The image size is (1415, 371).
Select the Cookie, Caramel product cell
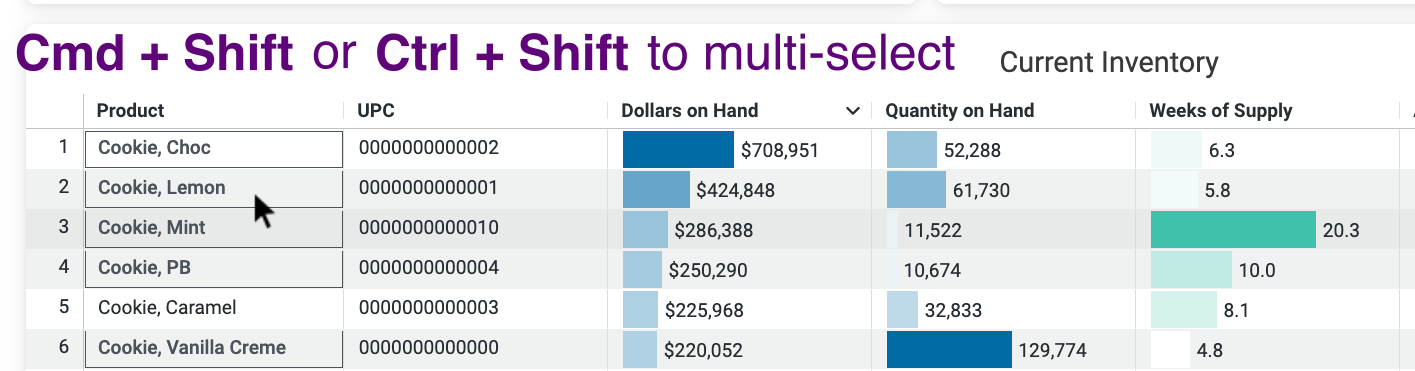214,309
